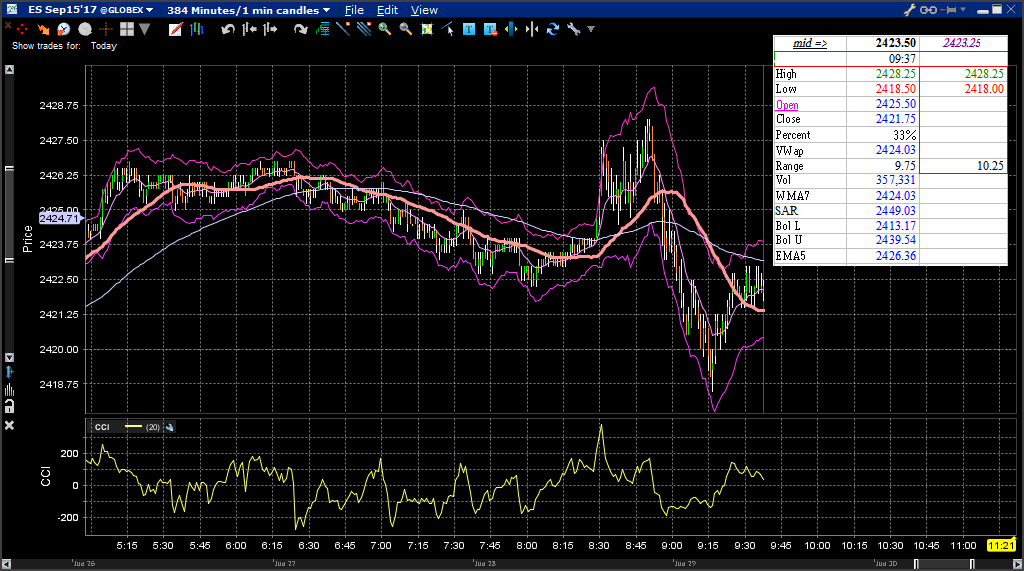Click the add study indicator icon
Image resolution: width=1024 pixels, height=571 pixels.
[x=322, y=29]
